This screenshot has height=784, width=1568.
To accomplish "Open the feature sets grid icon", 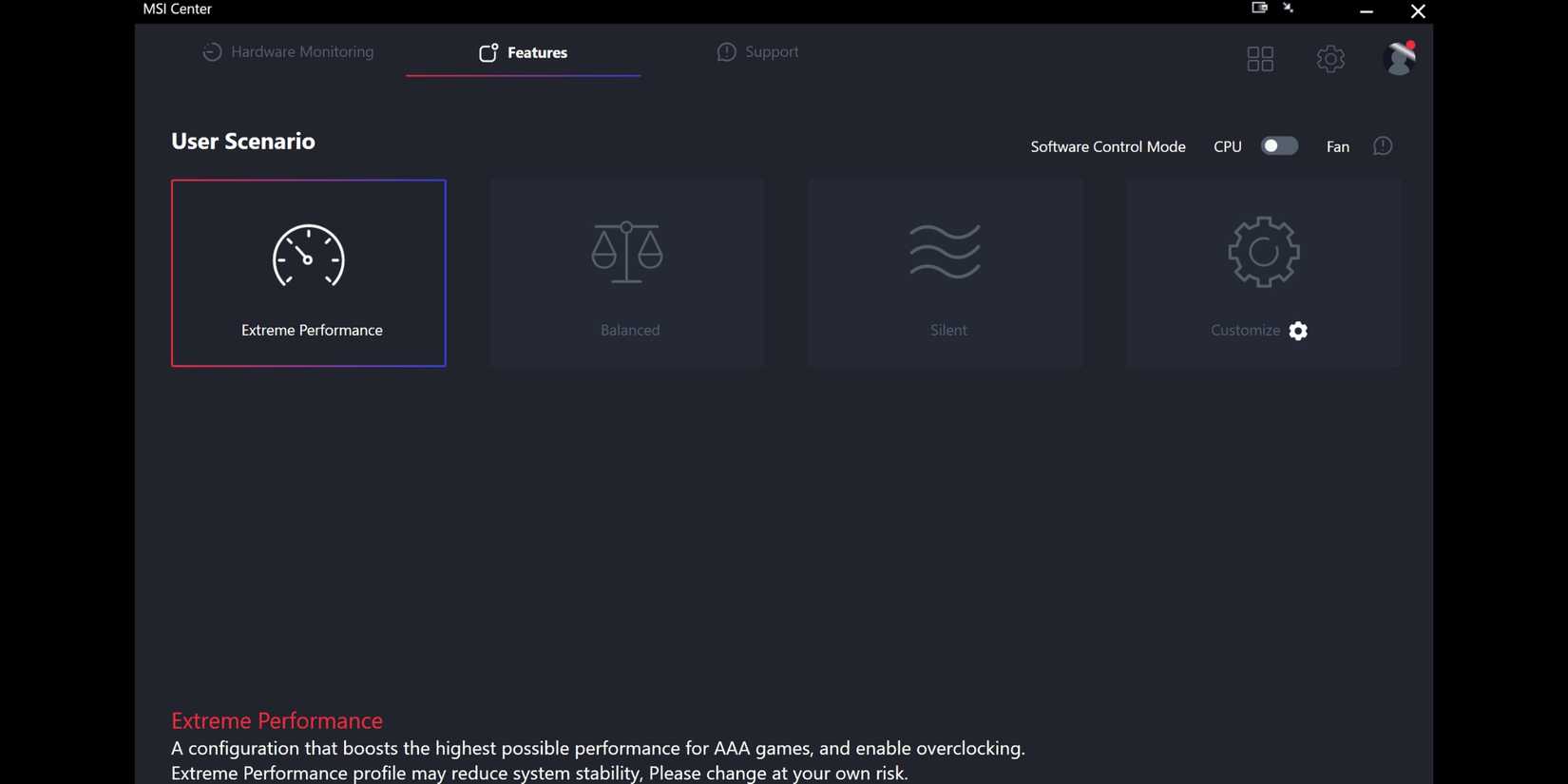I will 1260,59.
